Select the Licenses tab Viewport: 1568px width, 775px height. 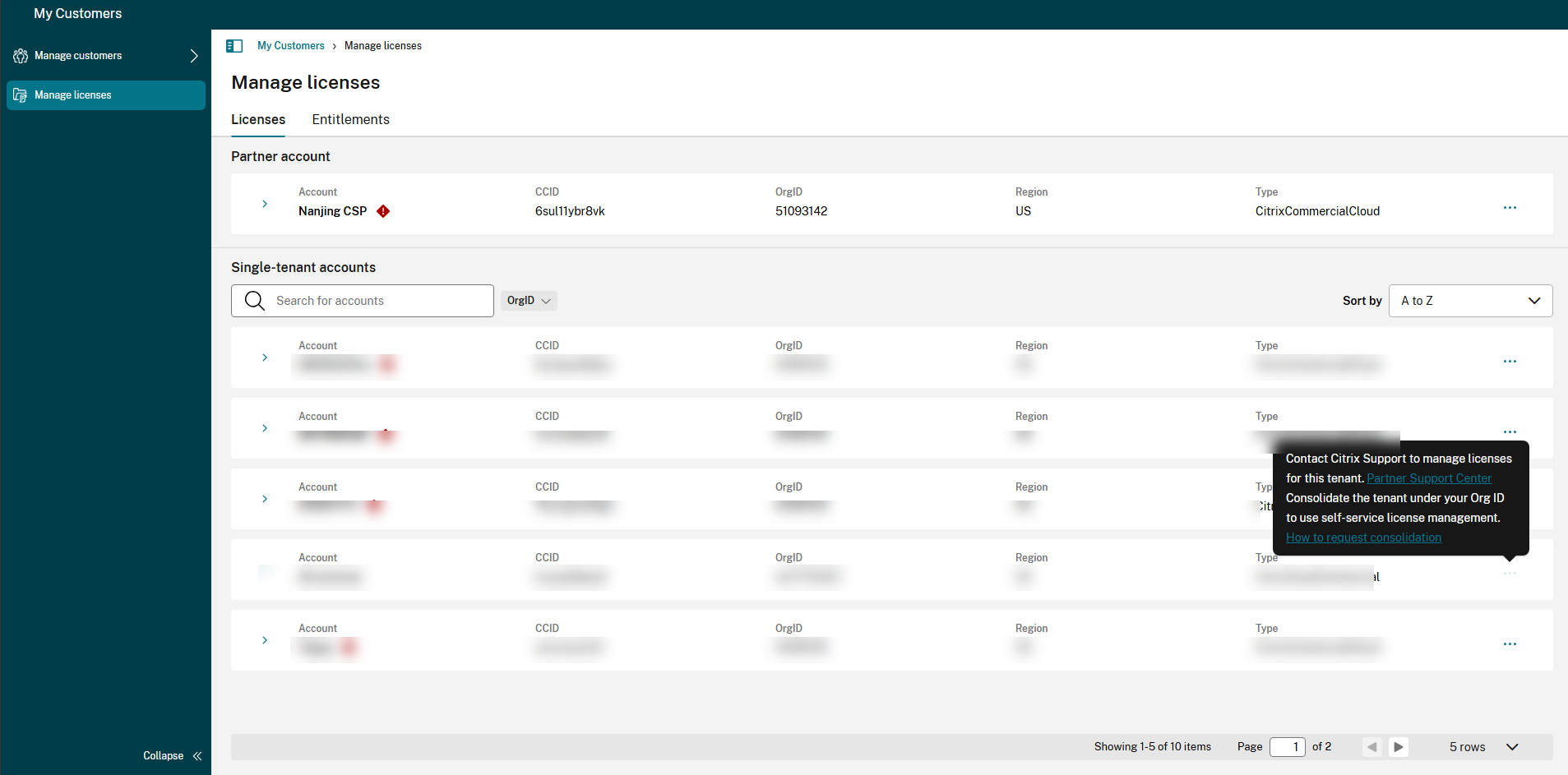[257, 119]
